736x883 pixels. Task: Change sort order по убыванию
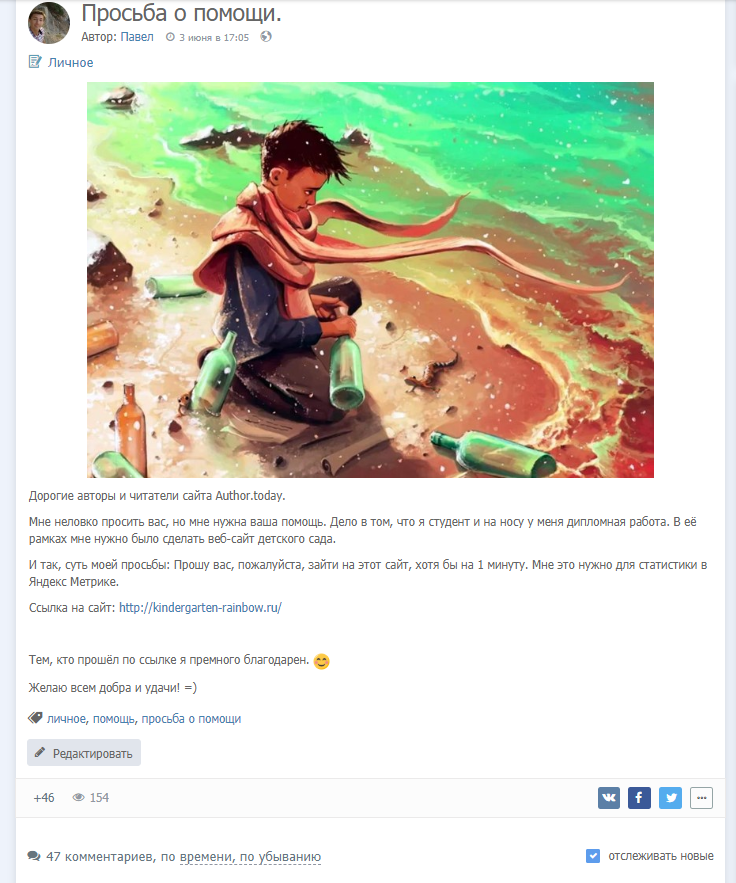coord(280,857)
